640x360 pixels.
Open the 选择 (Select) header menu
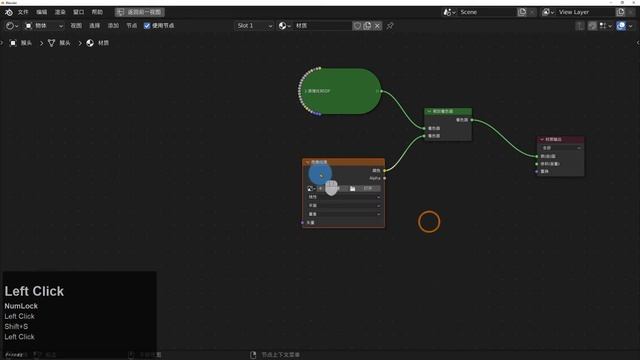tap(95, 26)
